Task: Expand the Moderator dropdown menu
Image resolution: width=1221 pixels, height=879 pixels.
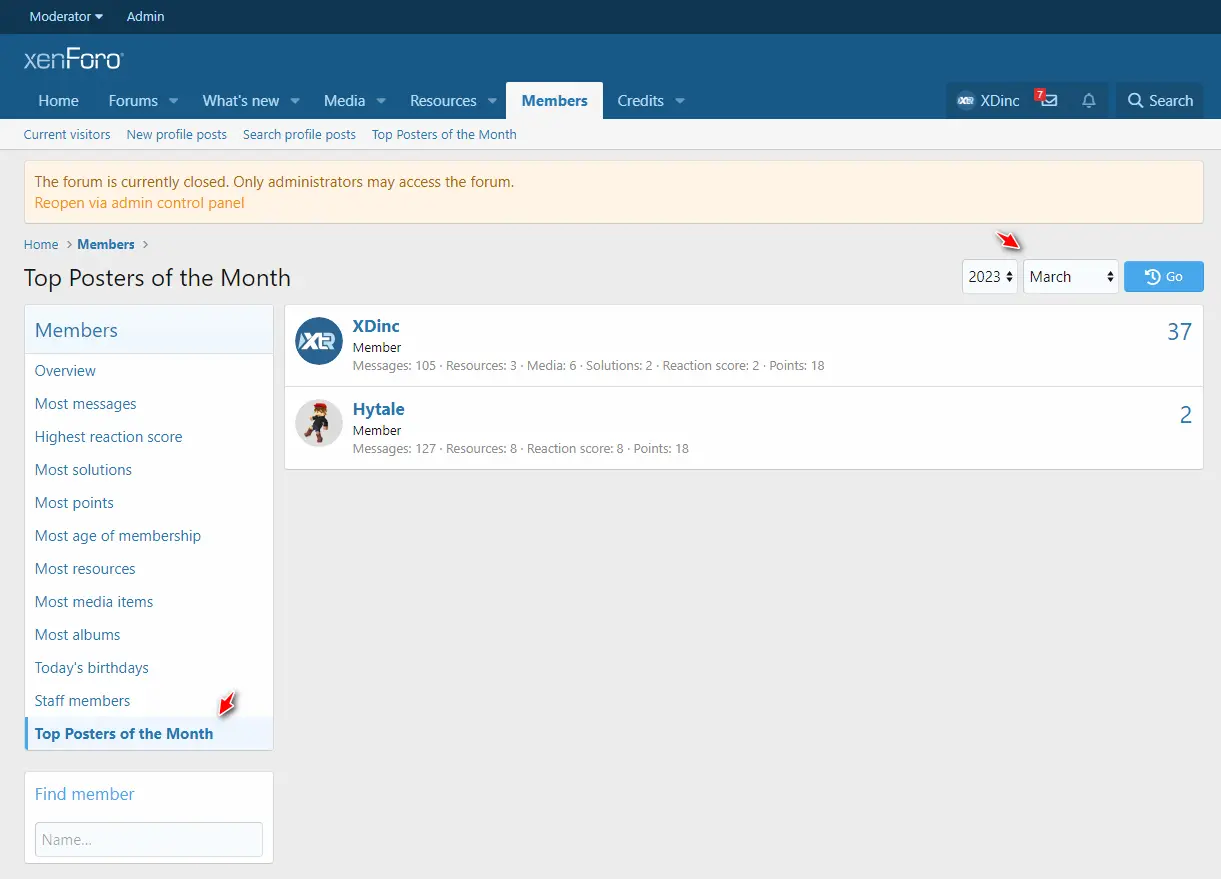Action: point(66,17)
